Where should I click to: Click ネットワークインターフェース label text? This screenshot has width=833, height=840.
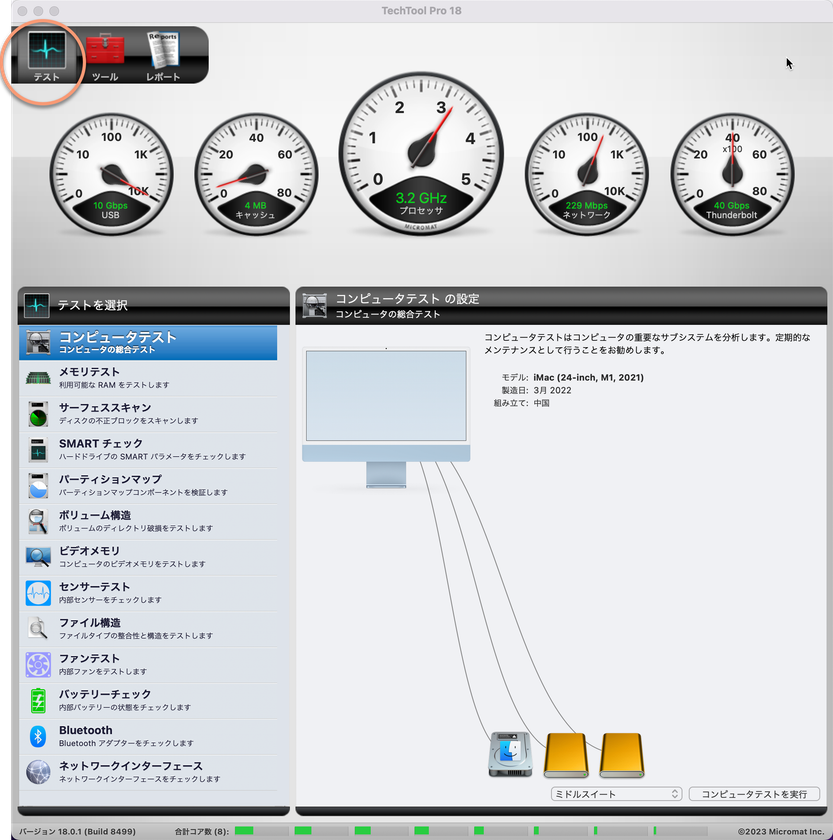(131, 766)
